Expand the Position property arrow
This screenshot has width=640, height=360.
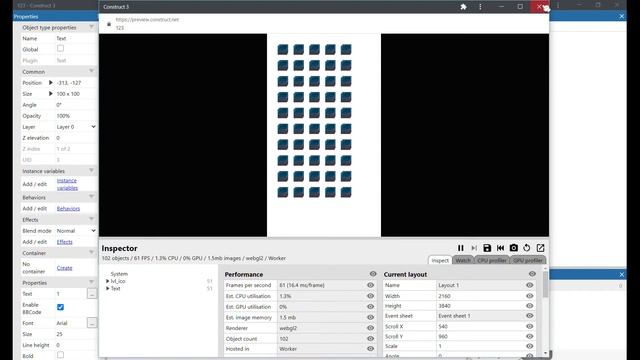(x=51, y=82)
